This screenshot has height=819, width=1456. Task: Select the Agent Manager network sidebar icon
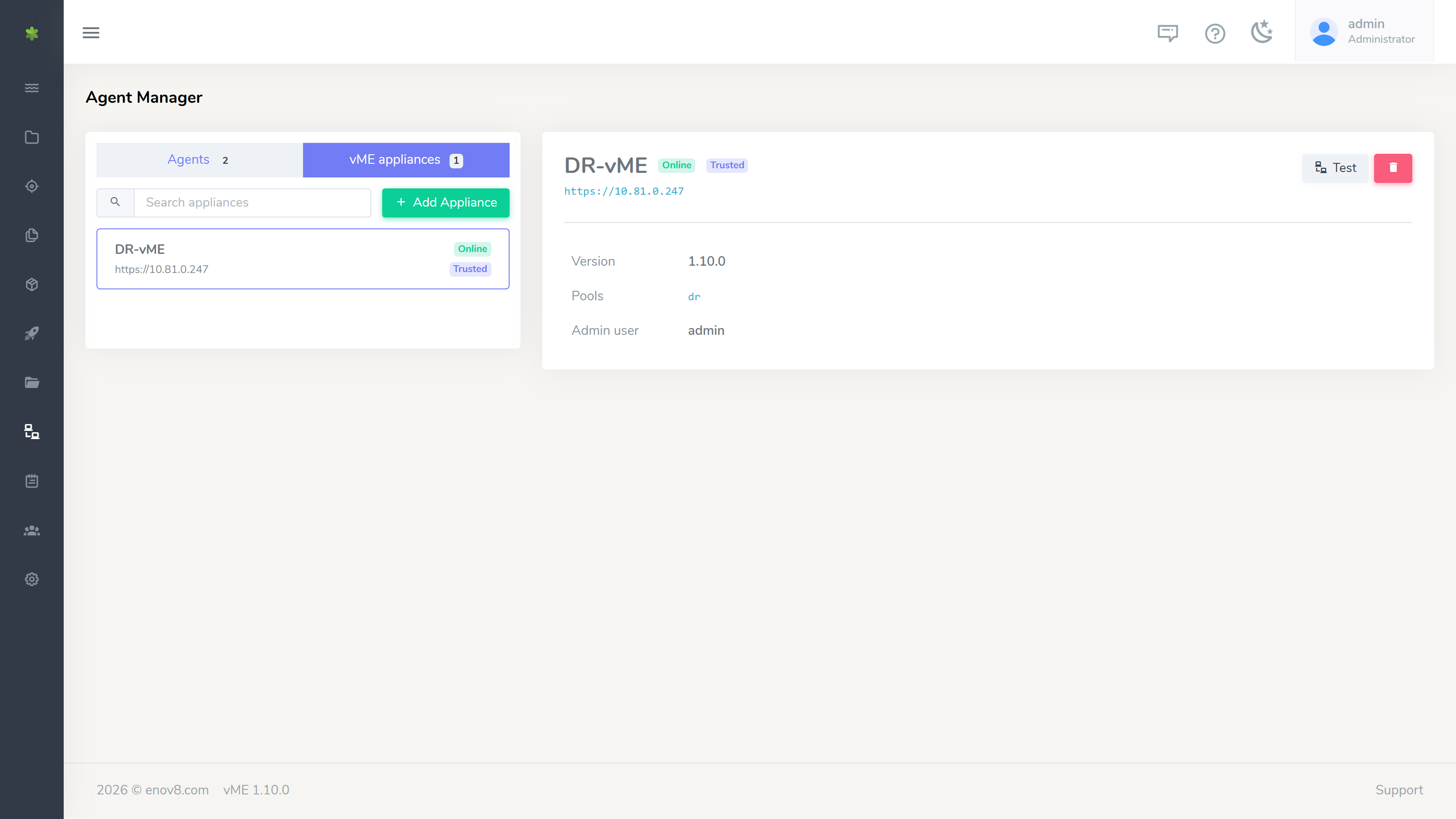click(32, 432)
